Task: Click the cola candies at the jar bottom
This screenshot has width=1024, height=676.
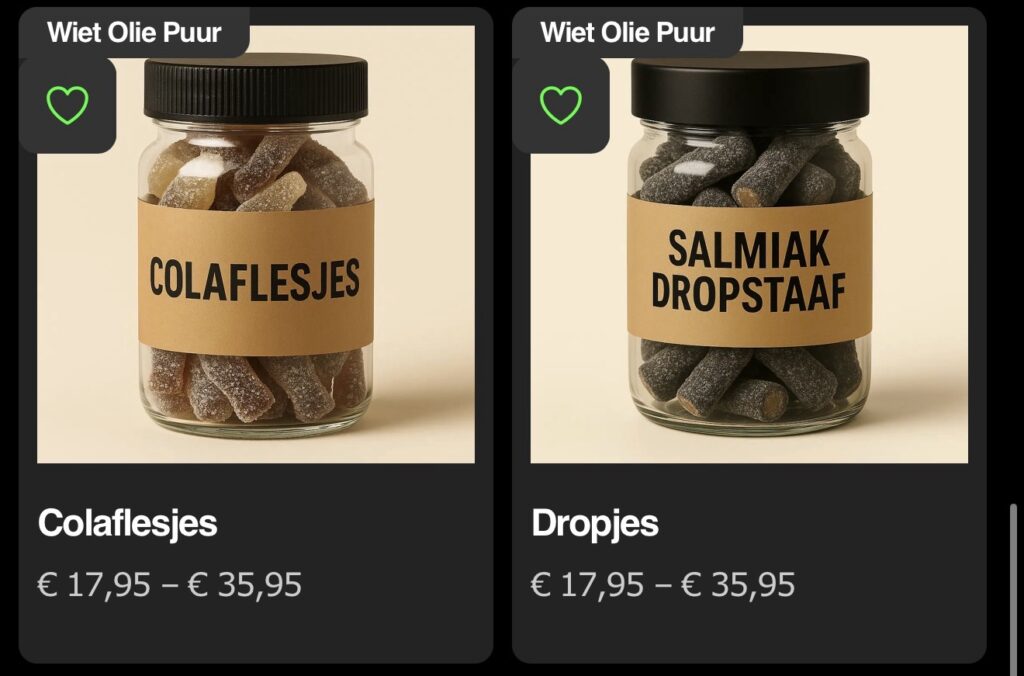Action: pos(255,385)
